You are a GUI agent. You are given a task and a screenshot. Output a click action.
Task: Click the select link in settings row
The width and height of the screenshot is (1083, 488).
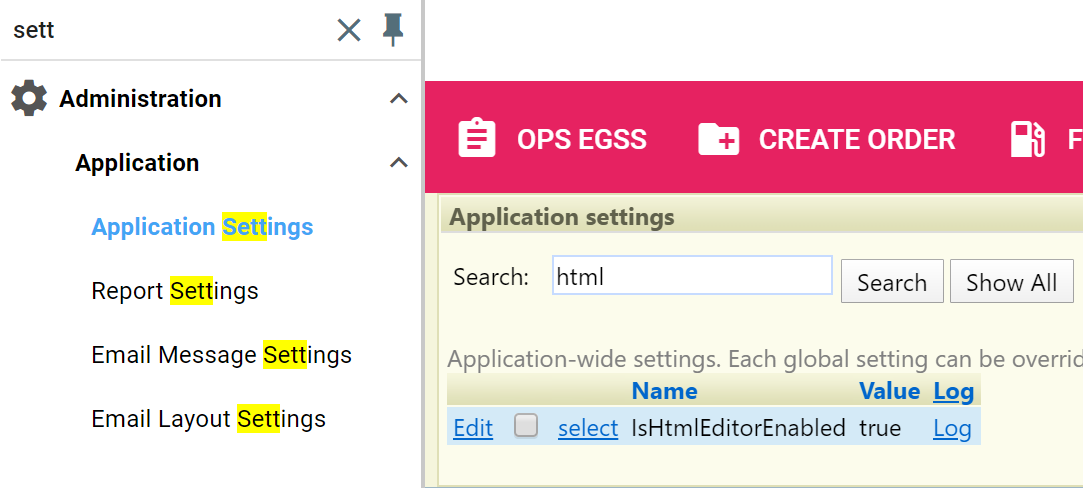[588, 428]
